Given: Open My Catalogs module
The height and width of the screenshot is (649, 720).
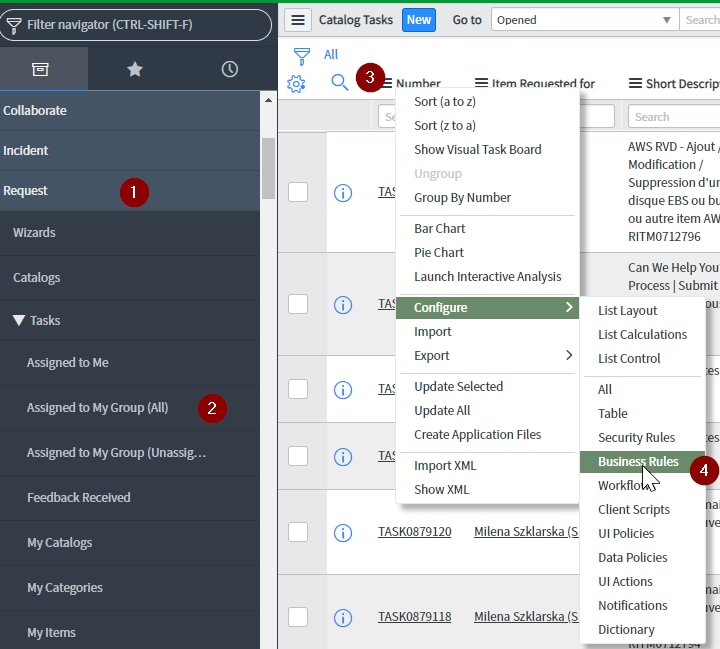Looking at the screenshot, I should (130, 542).
